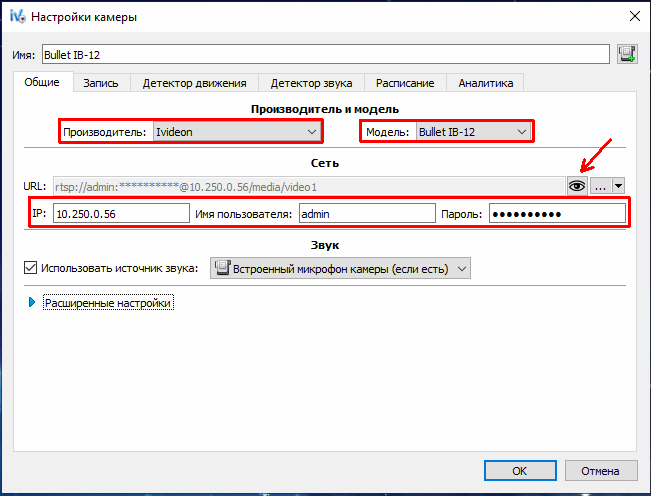This screenshot has width=651, height=496.
Task: Open the small dropdown arrow next to ellipsis button
Action: click(x=618, y=186)
